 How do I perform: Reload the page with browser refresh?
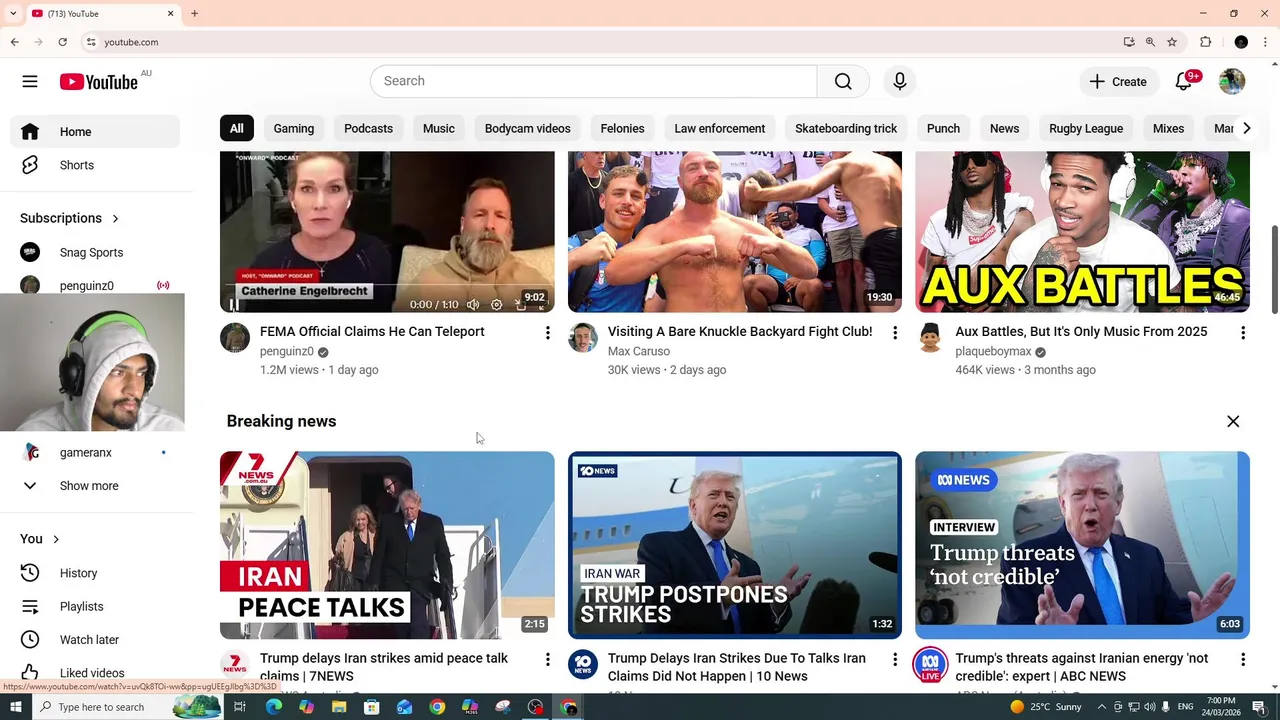[62, 42]
